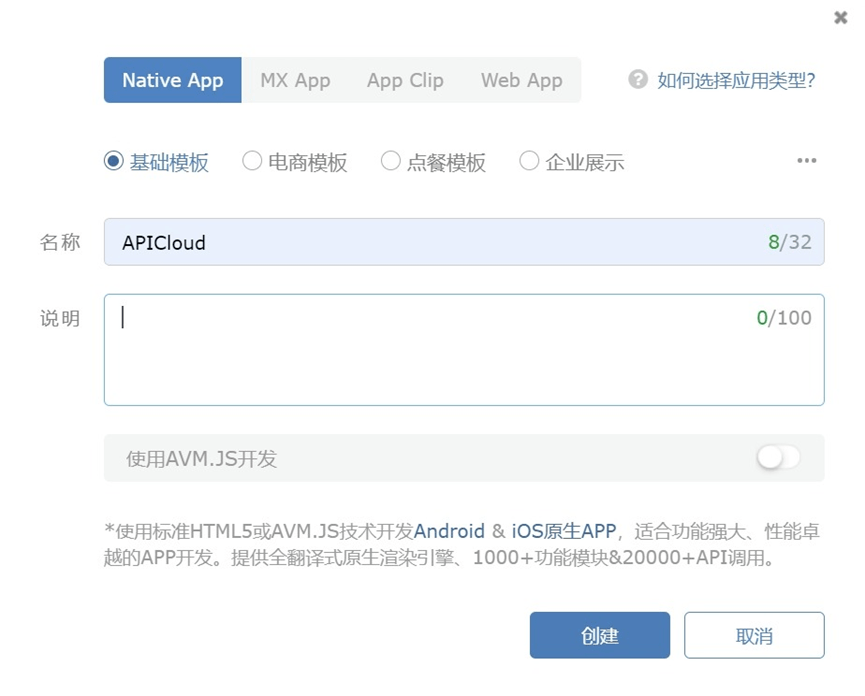Focus the 名称 field containing APICloud
The image size is (865, 696).
pyautogui.click(x=464, y=242)
